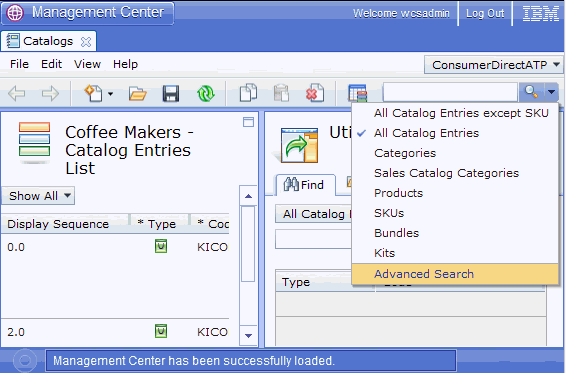Click the forward arrow toolbar icon
The width and height of the screenshot is (566, 373).
[50, 94]
